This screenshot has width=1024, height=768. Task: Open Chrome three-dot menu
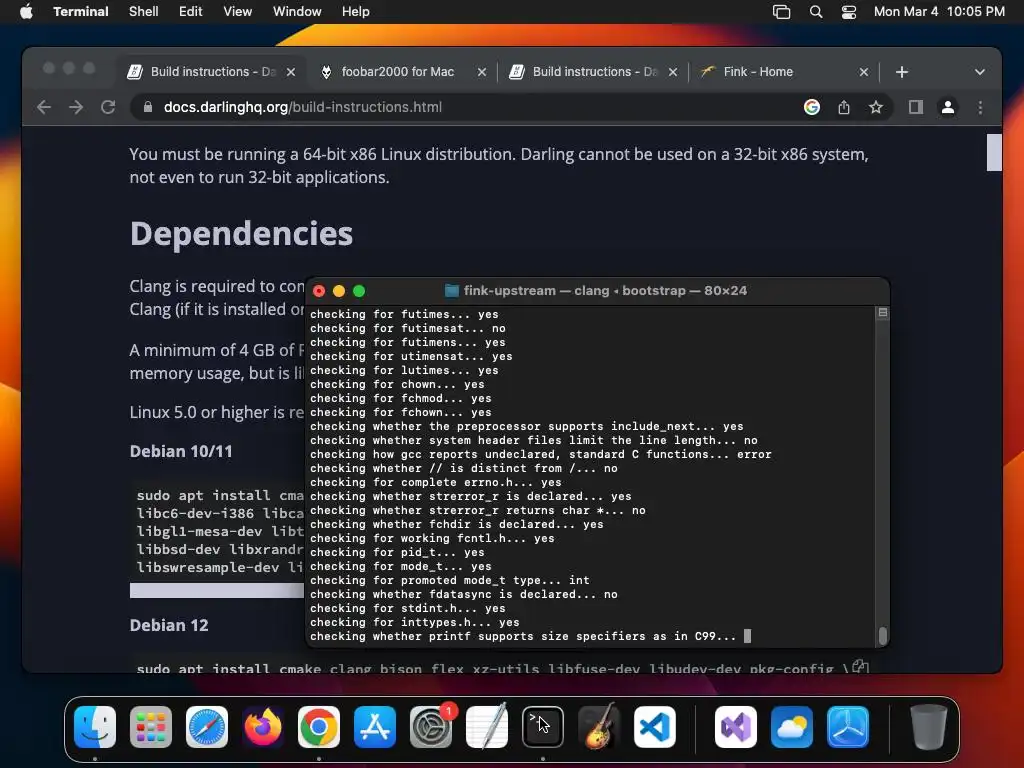980,107
